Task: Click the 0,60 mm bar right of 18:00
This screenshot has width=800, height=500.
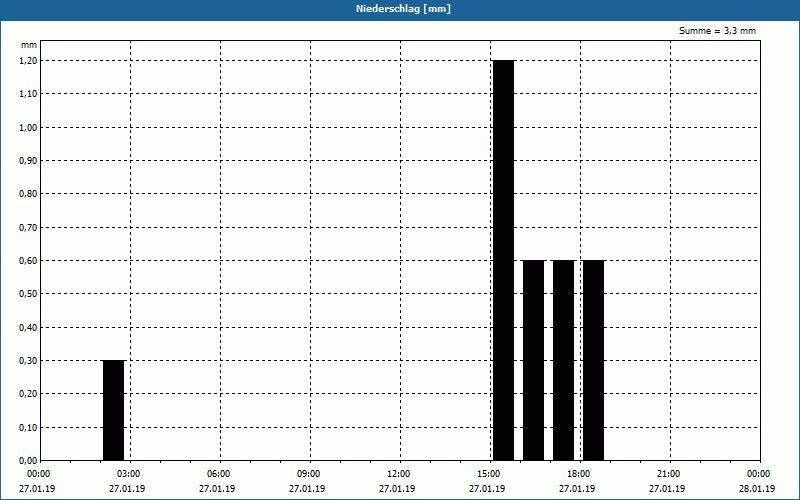Action: pyautogui.click(x=593, y=360)
